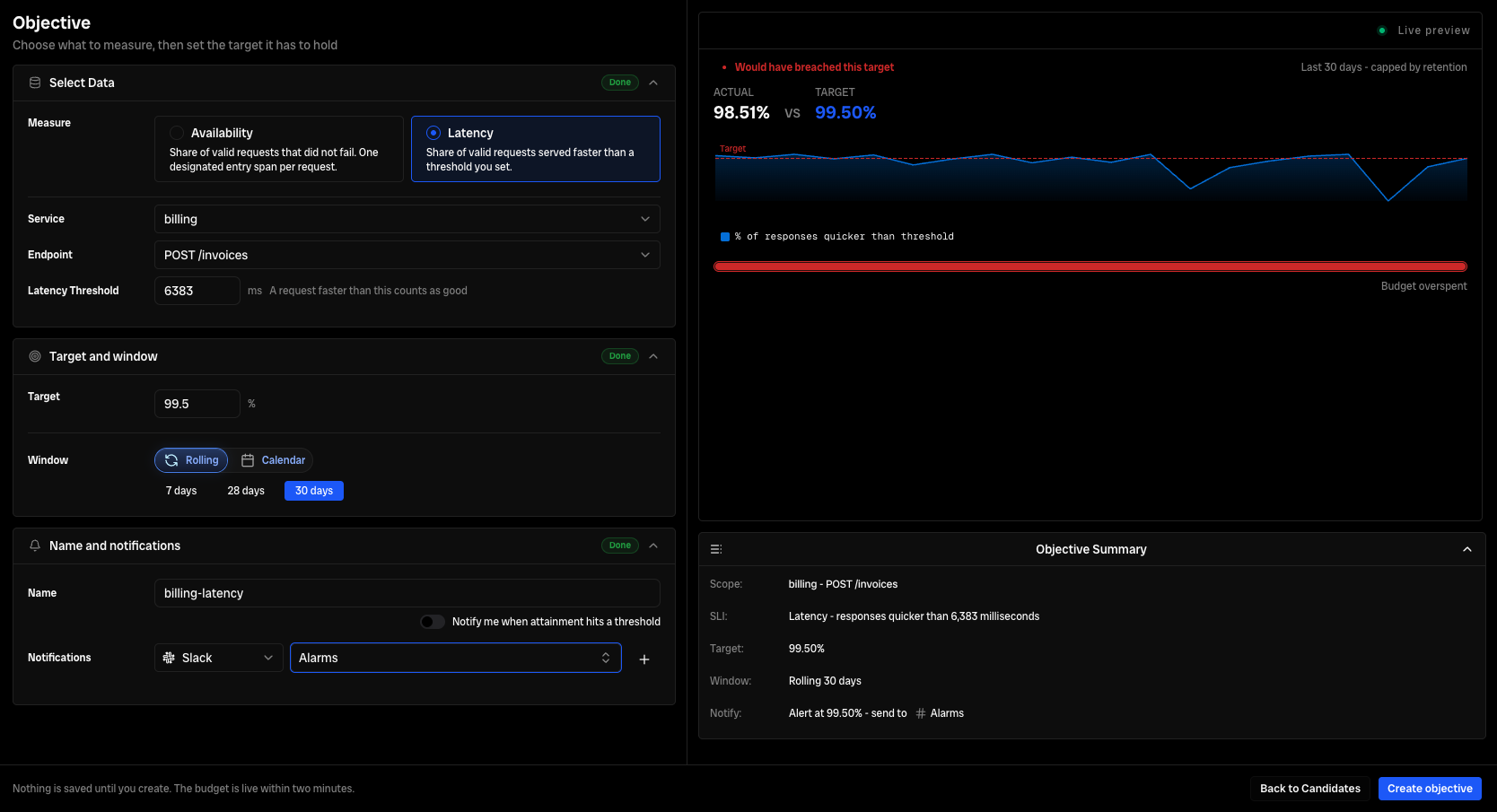Click the actual value 98.51% in preview
This screenshot has width=1497, height=812.
pyautogui.click(x=741, y=112)
